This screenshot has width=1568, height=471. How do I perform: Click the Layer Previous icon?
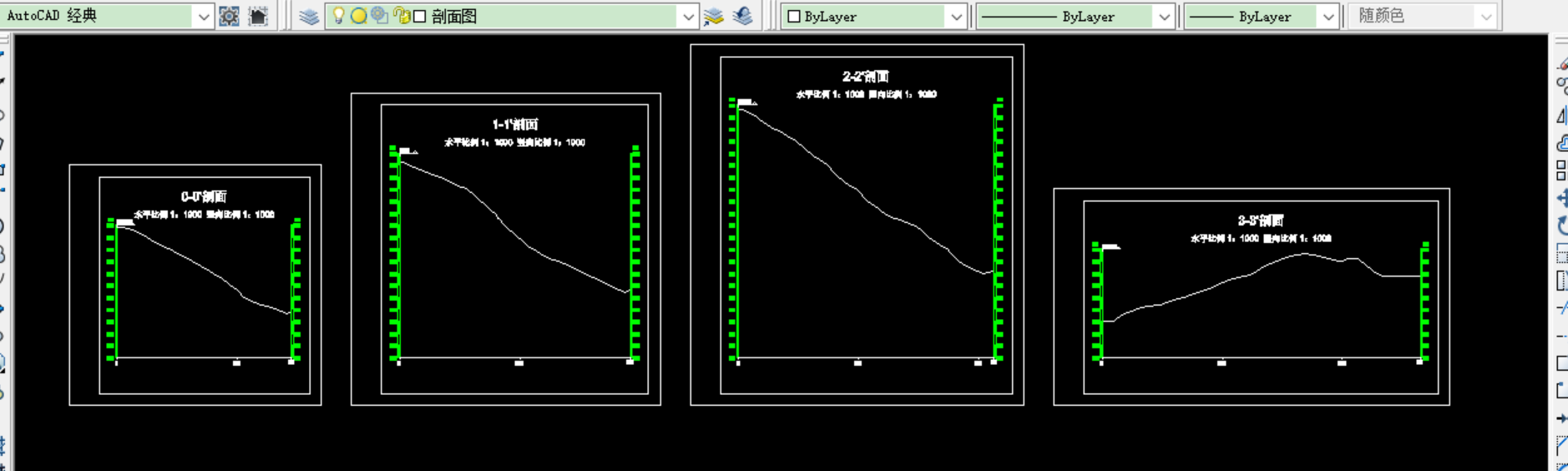click(x=742, y=16)
